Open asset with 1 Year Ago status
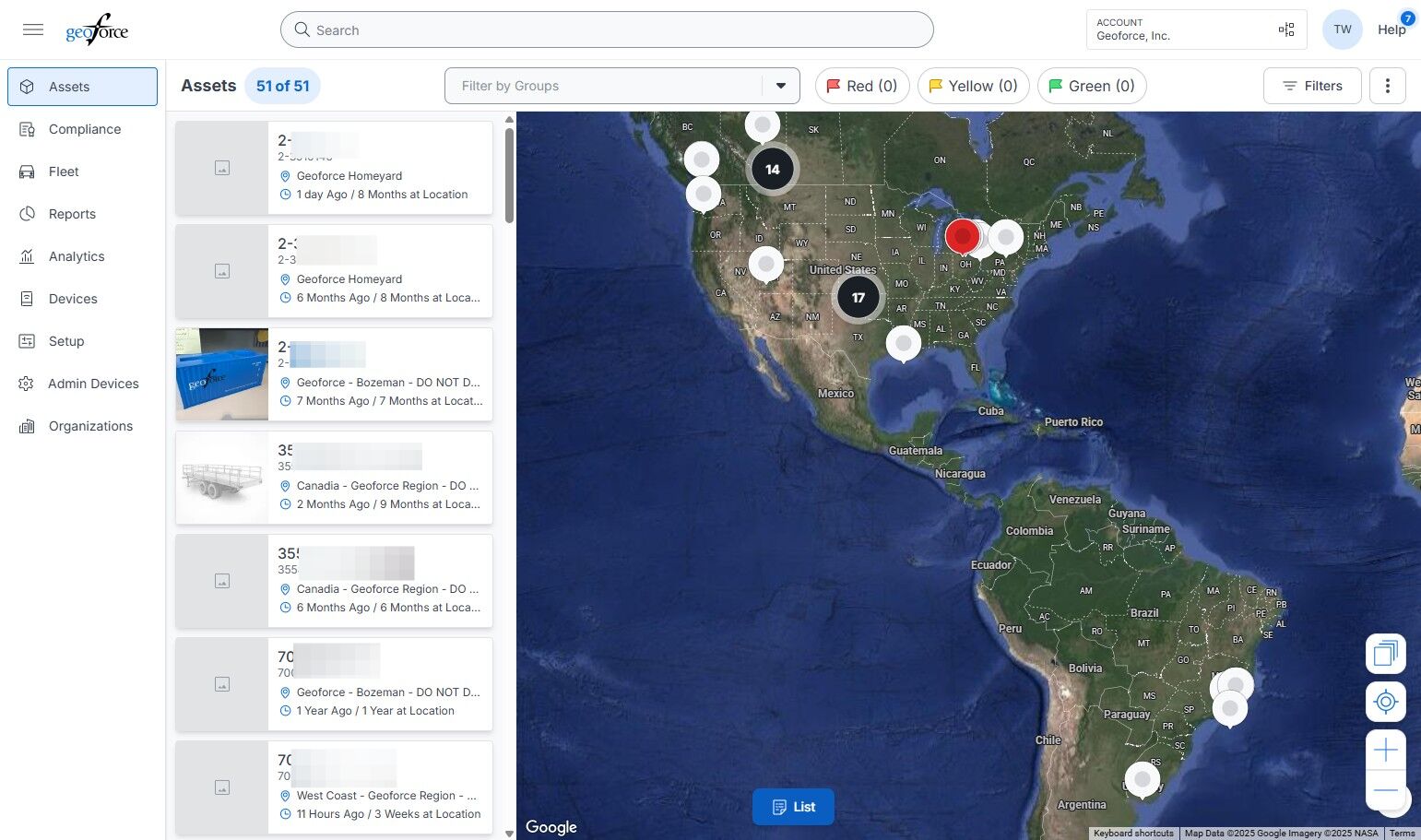 pyautogui.click(x=334, y=685)
